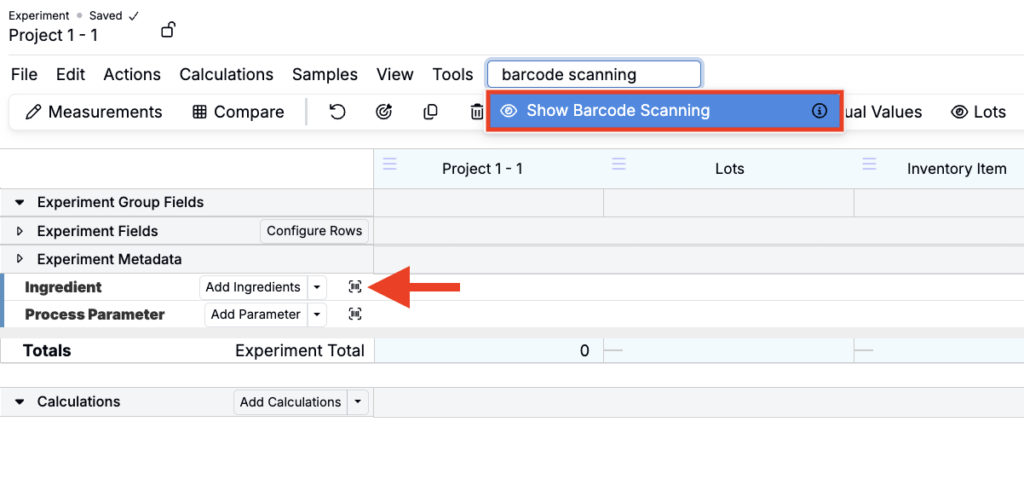Open the Samples menu
Image resolution: width=1024 pixels, height=479 pixels.
[324, 74]
